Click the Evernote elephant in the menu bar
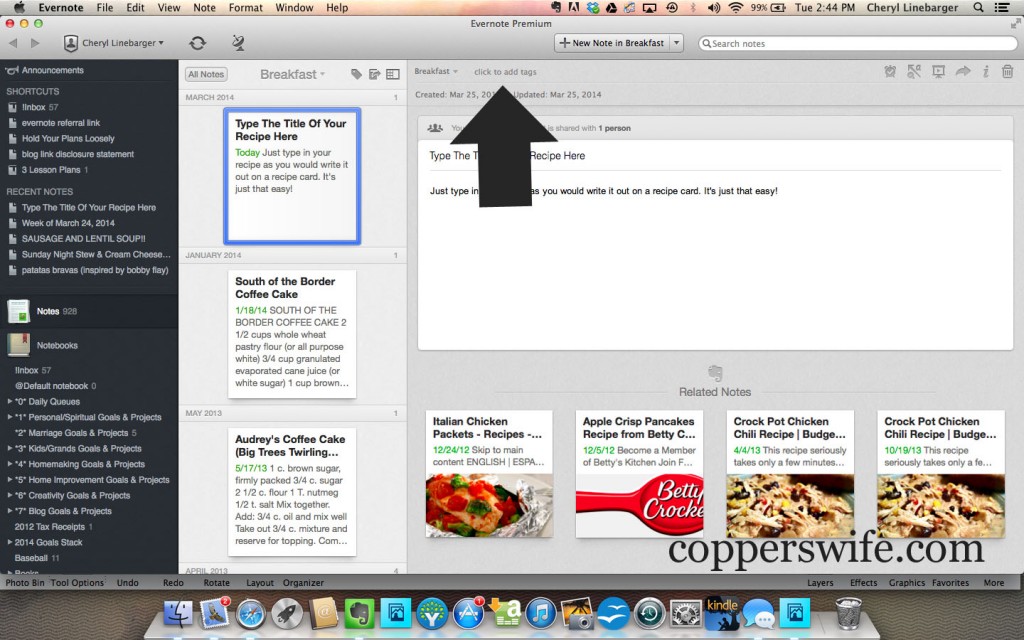Viewport: 1024px width, 640px height. 556,8
